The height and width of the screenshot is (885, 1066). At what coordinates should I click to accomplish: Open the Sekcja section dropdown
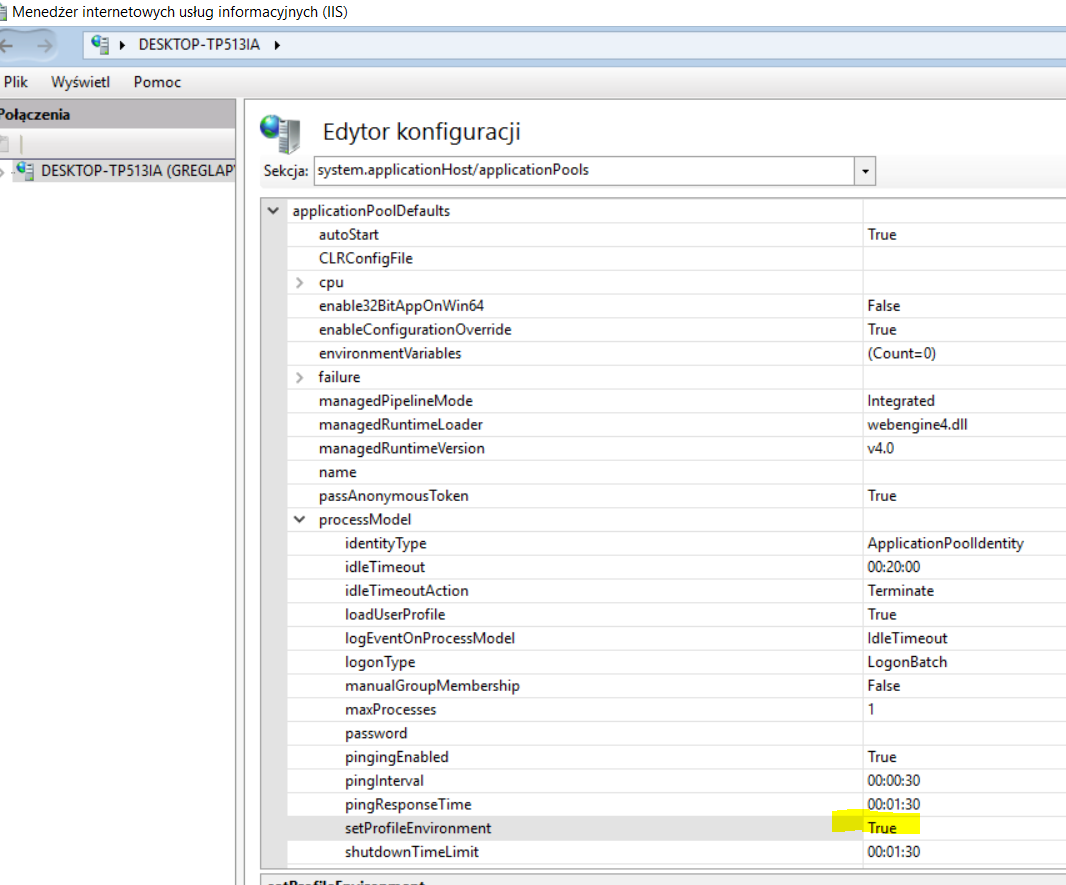tap(865, 171)
